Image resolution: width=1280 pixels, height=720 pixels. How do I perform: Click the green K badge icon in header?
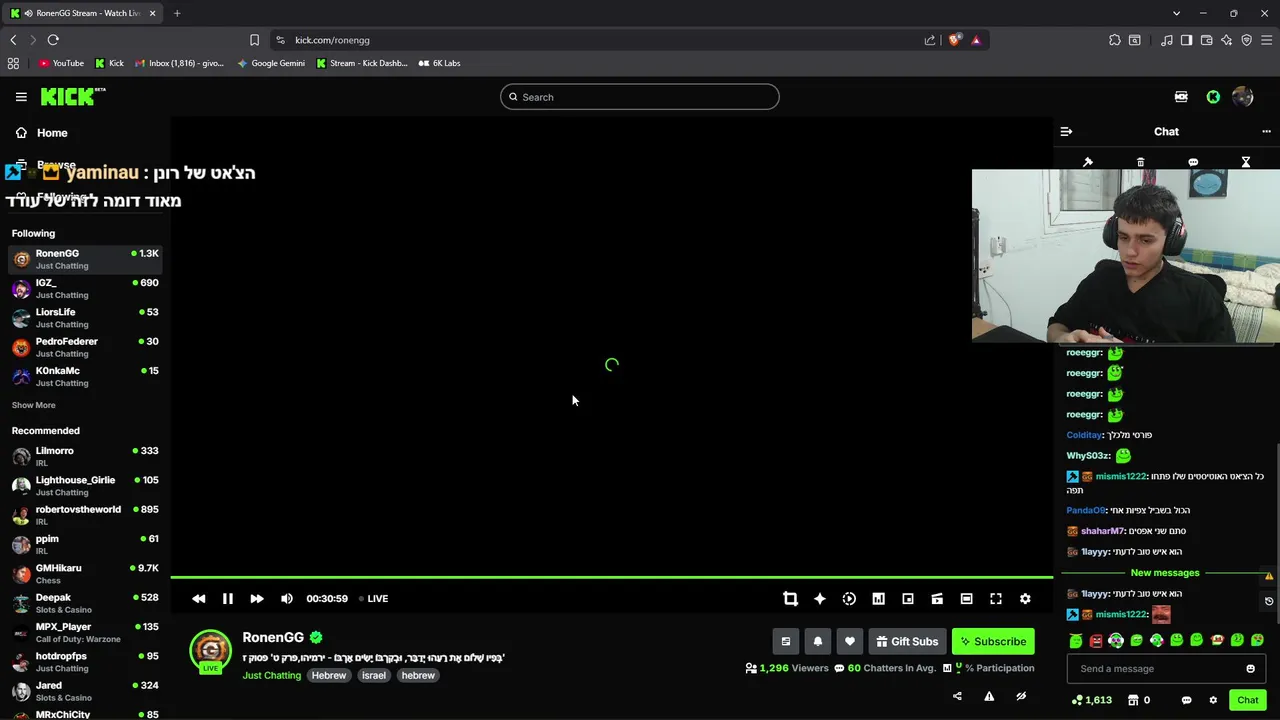point(1213,97)
